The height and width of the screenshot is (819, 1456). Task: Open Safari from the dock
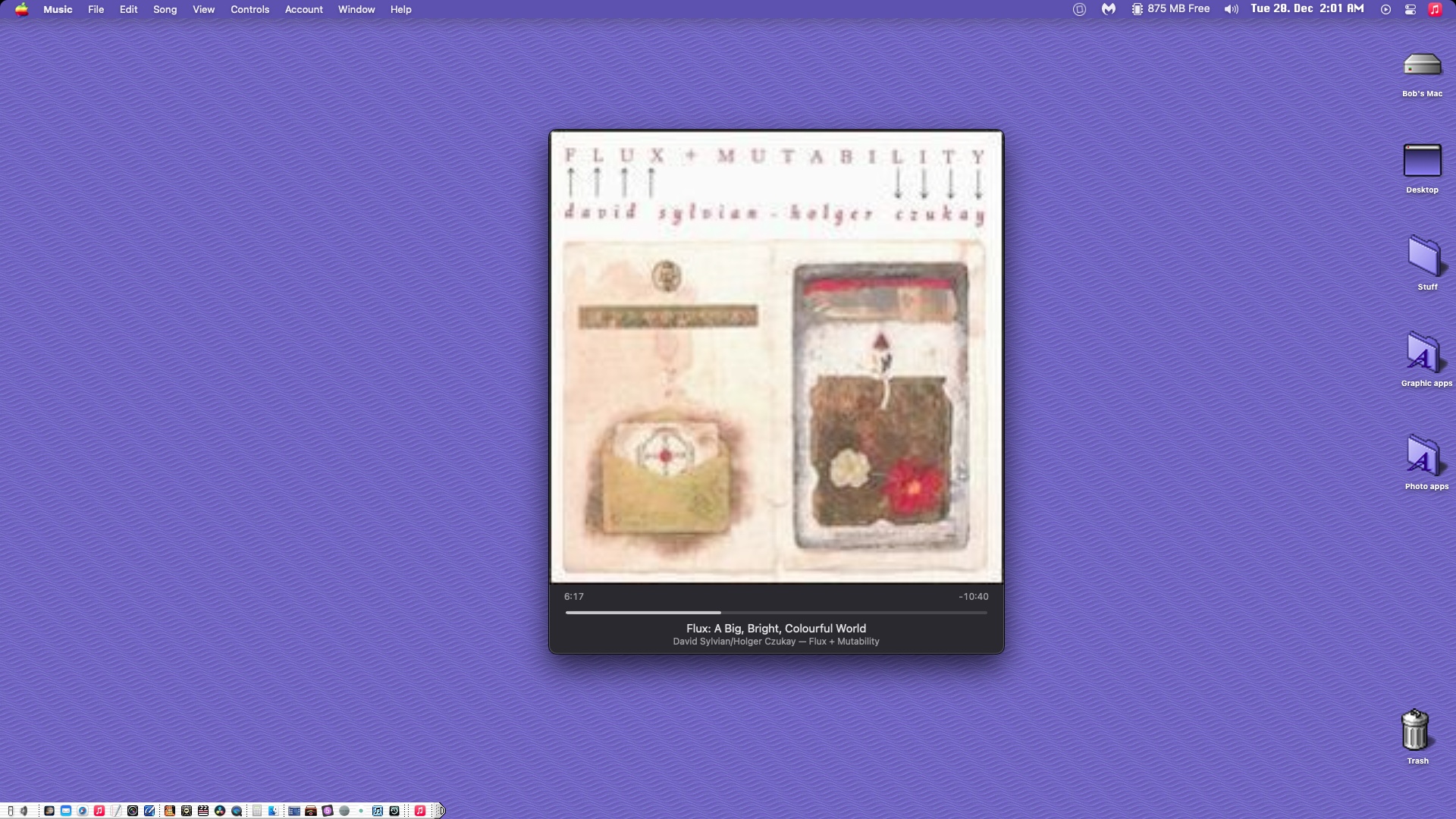click(83, 811)
